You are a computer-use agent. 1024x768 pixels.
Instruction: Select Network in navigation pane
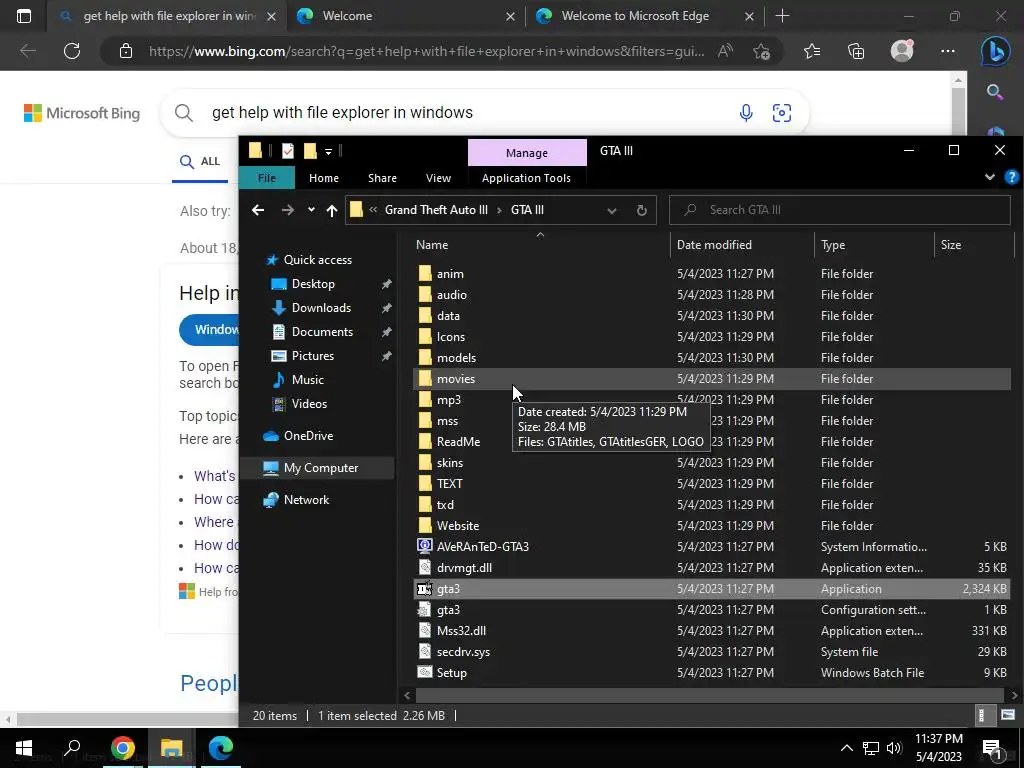click(306, 500)
